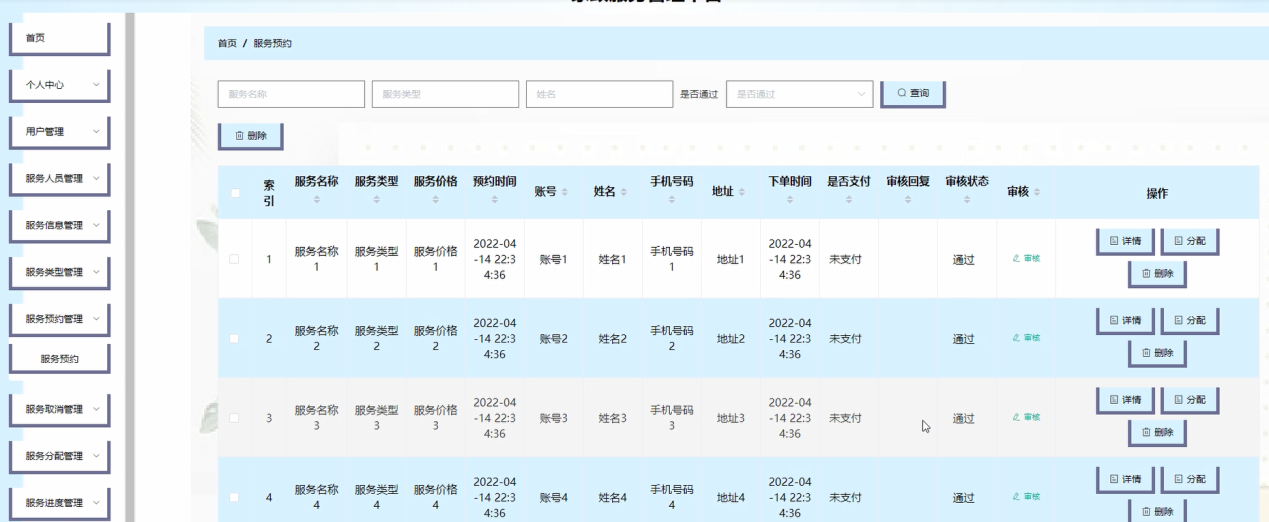This screenshot has width=1269, height=522.
Task: Select the 地址1 cell
Action: (x=731, y=259)
